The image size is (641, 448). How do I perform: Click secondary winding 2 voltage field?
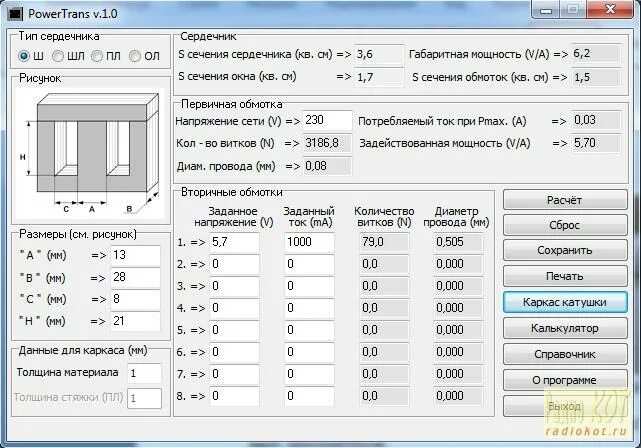(235, 264)
